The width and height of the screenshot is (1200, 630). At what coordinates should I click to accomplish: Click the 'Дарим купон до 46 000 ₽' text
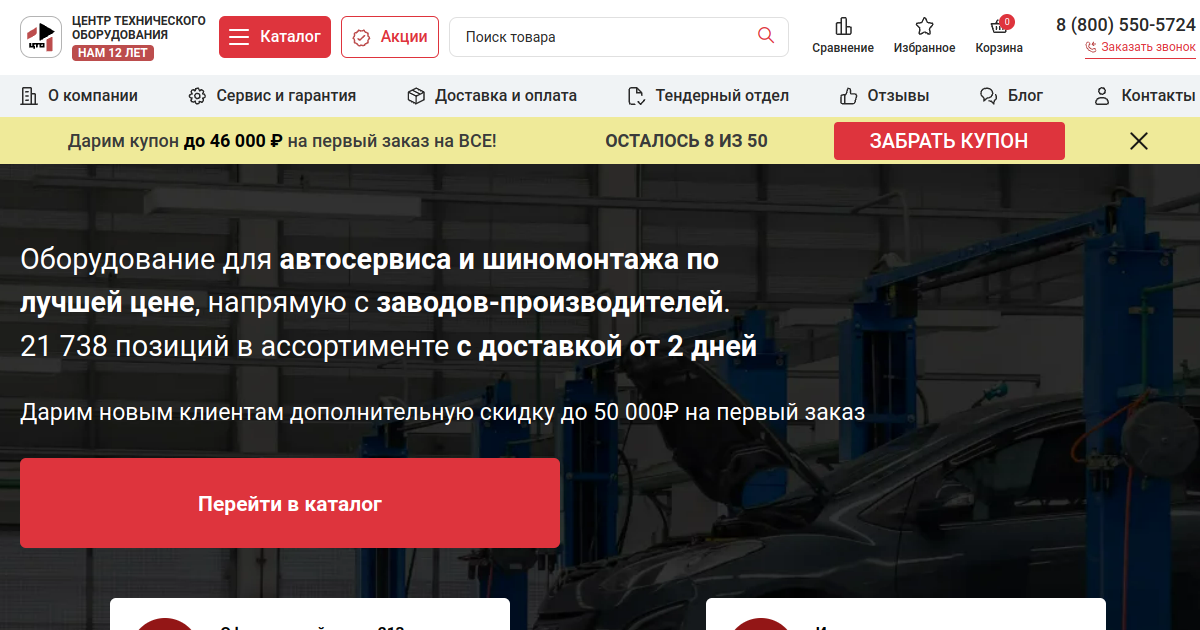pyautogui.click(x=282, y=141)
